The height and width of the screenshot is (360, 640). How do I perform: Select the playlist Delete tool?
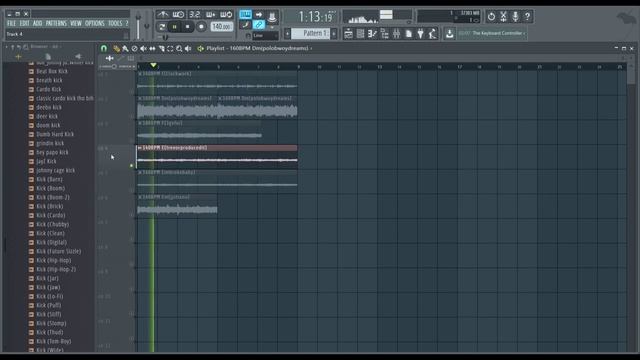tap(134, 49)
